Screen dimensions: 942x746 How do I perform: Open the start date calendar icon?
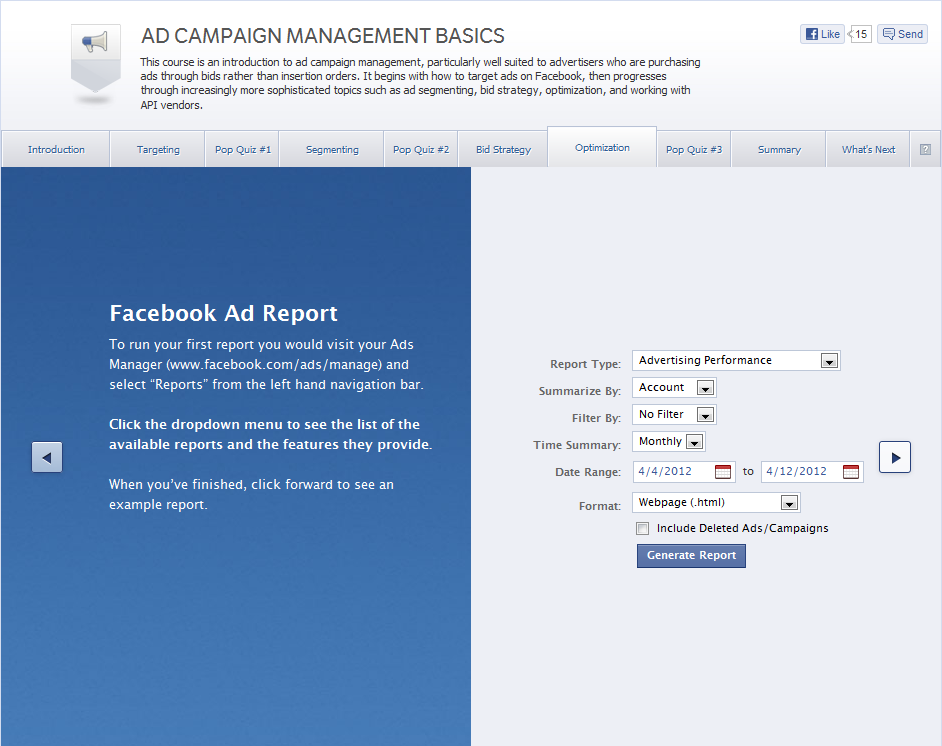[723, 472]
